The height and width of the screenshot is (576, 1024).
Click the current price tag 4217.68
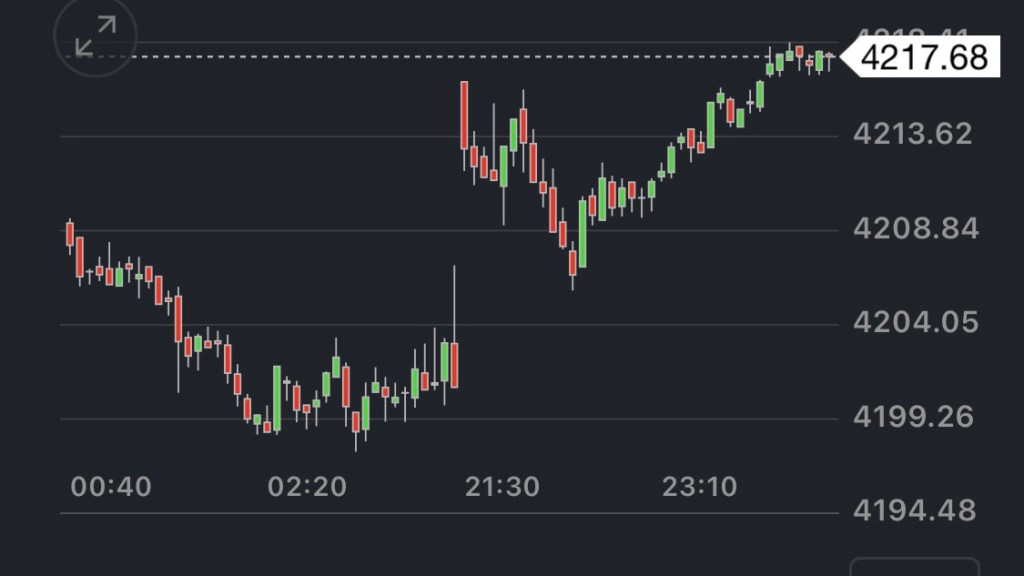point(923,57)
